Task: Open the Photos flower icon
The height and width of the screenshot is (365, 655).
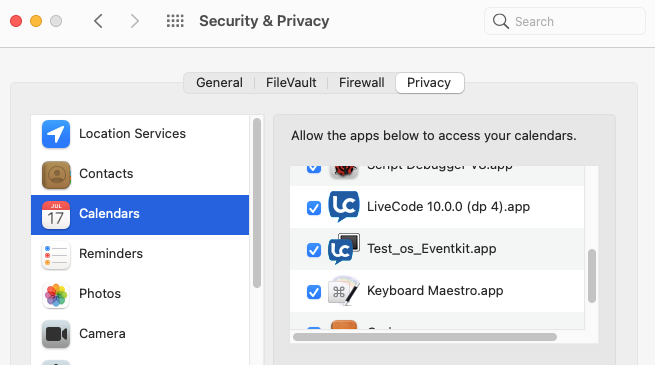Action: pos(56,295)
